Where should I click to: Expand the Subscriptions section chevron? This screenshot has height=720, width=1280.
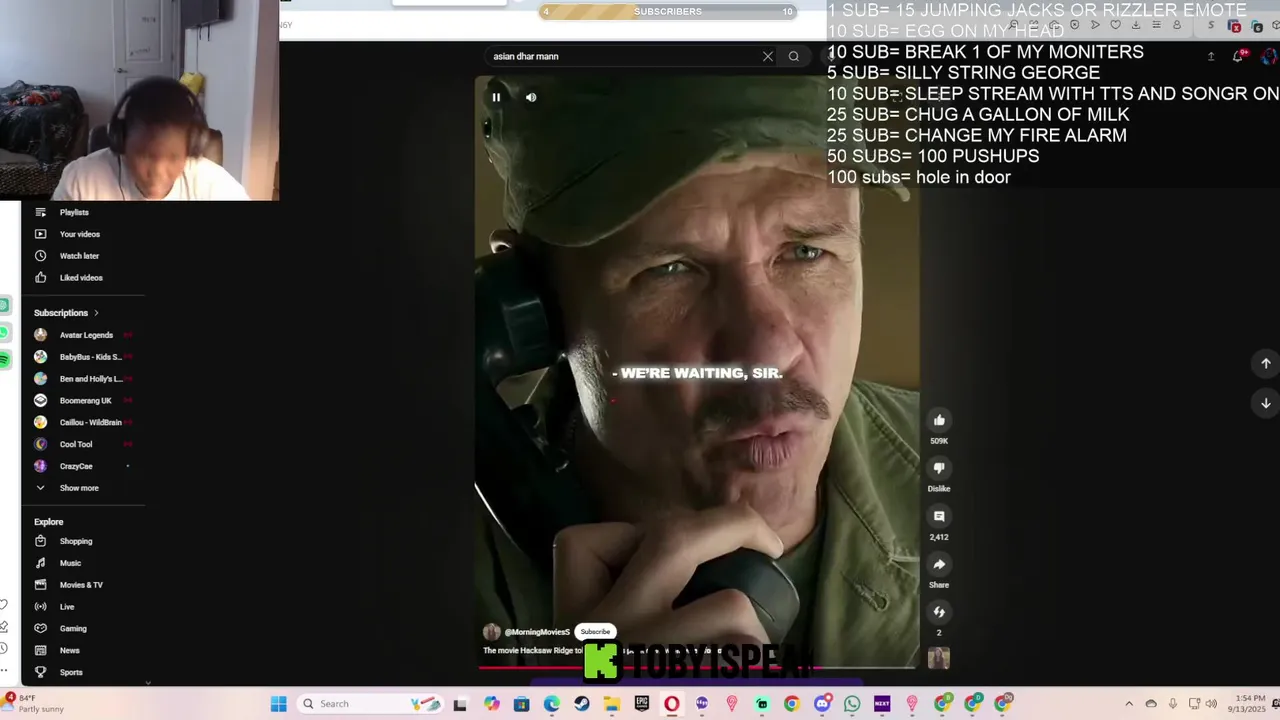[96, 313]
